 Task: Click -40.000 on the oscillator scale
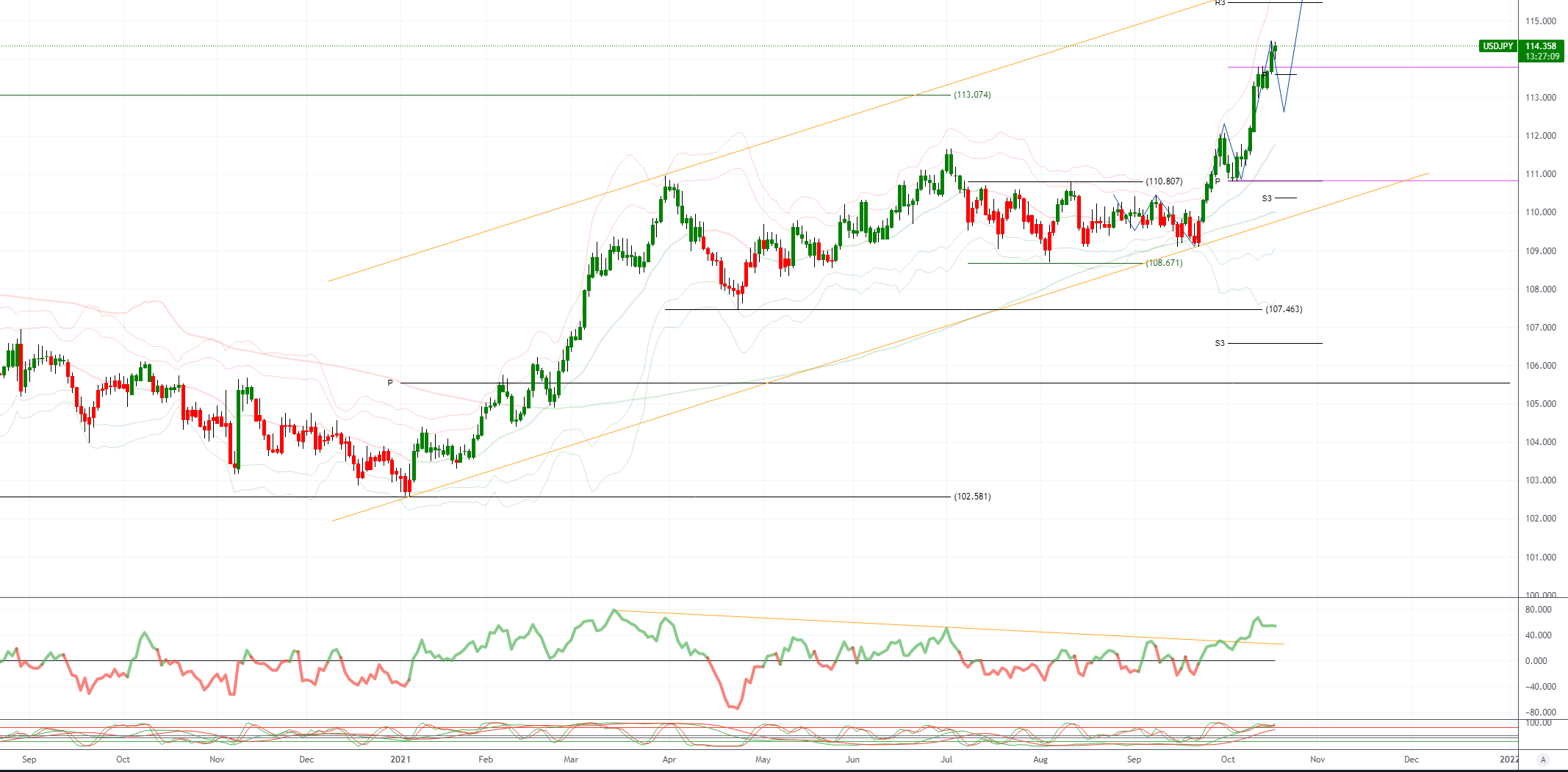1539,687
